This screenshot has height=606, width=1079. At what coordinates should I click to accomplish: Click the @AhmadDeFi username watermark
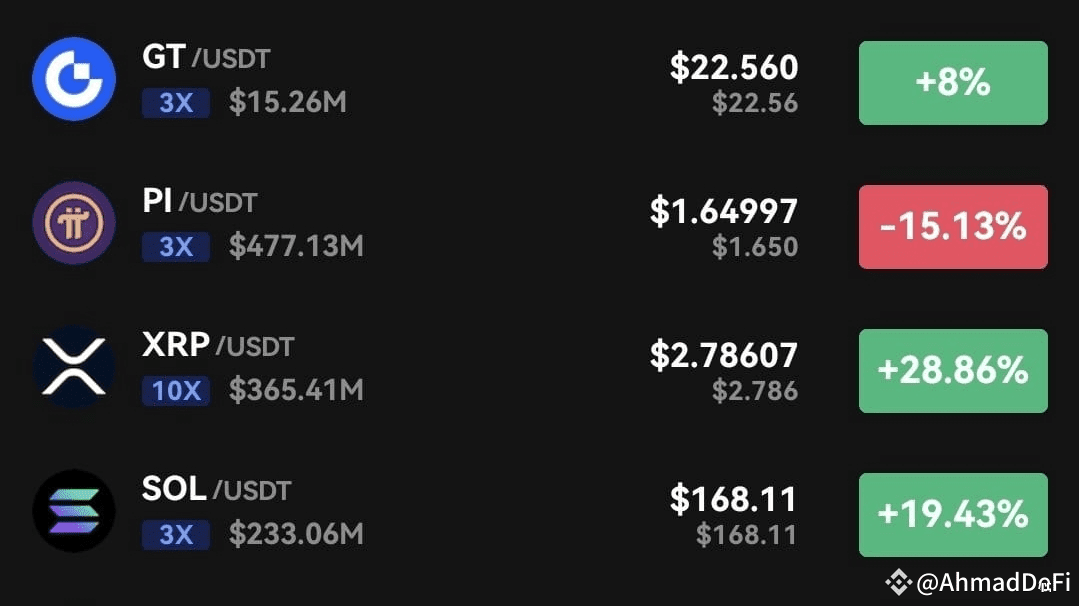pyautogui.click(x=993, y=582)
